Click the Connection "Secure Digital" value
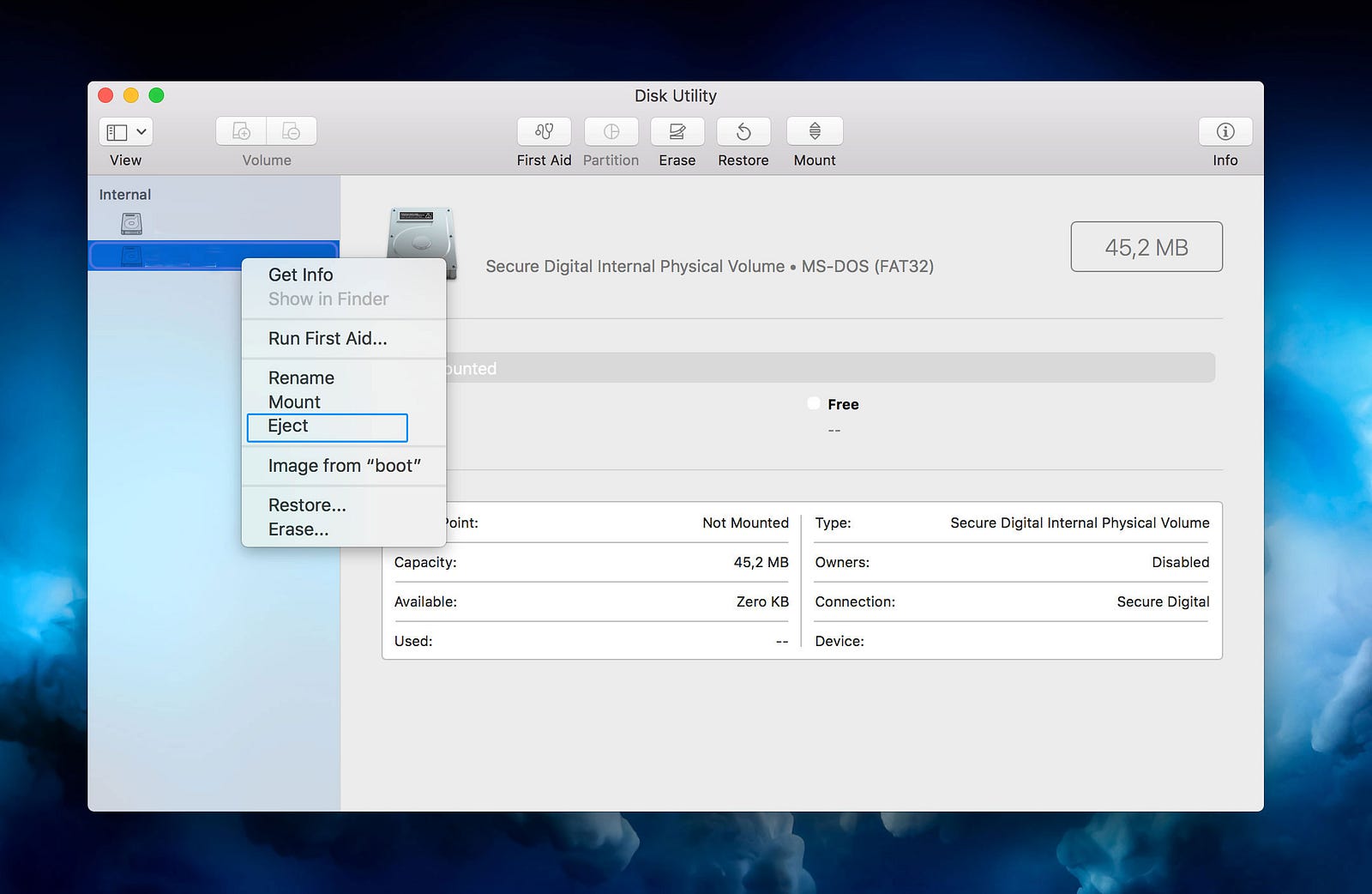1372x894 pixels. pos(1163,601)
